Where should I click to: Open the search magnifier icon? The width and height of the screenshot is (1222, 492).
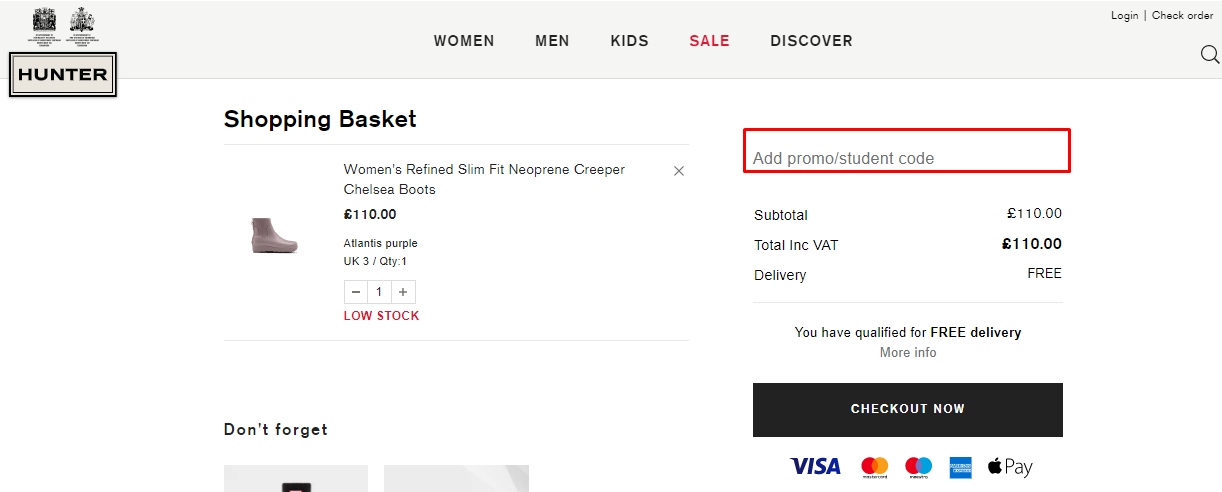pos(1209,54)
